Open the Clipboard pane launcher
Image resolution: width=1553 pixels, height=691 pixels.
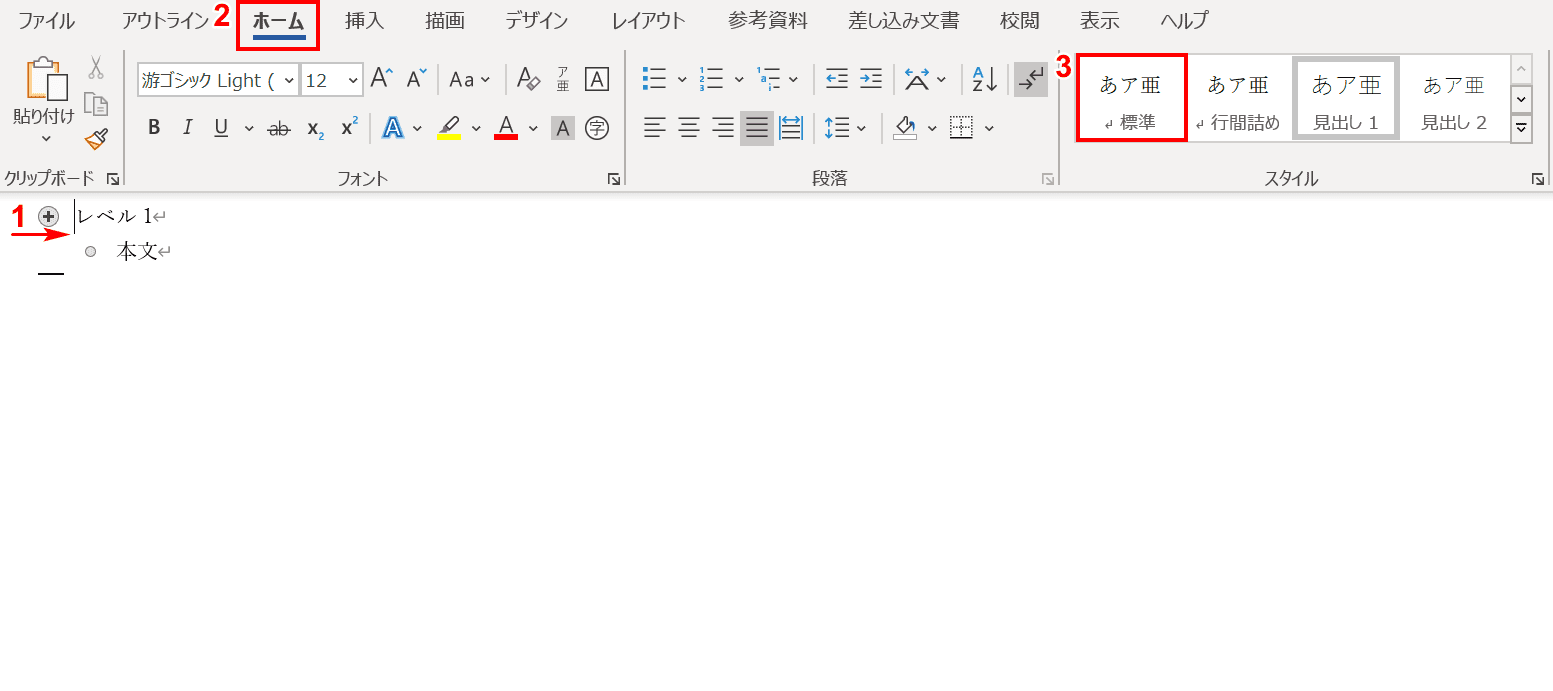tap(113, 179)
